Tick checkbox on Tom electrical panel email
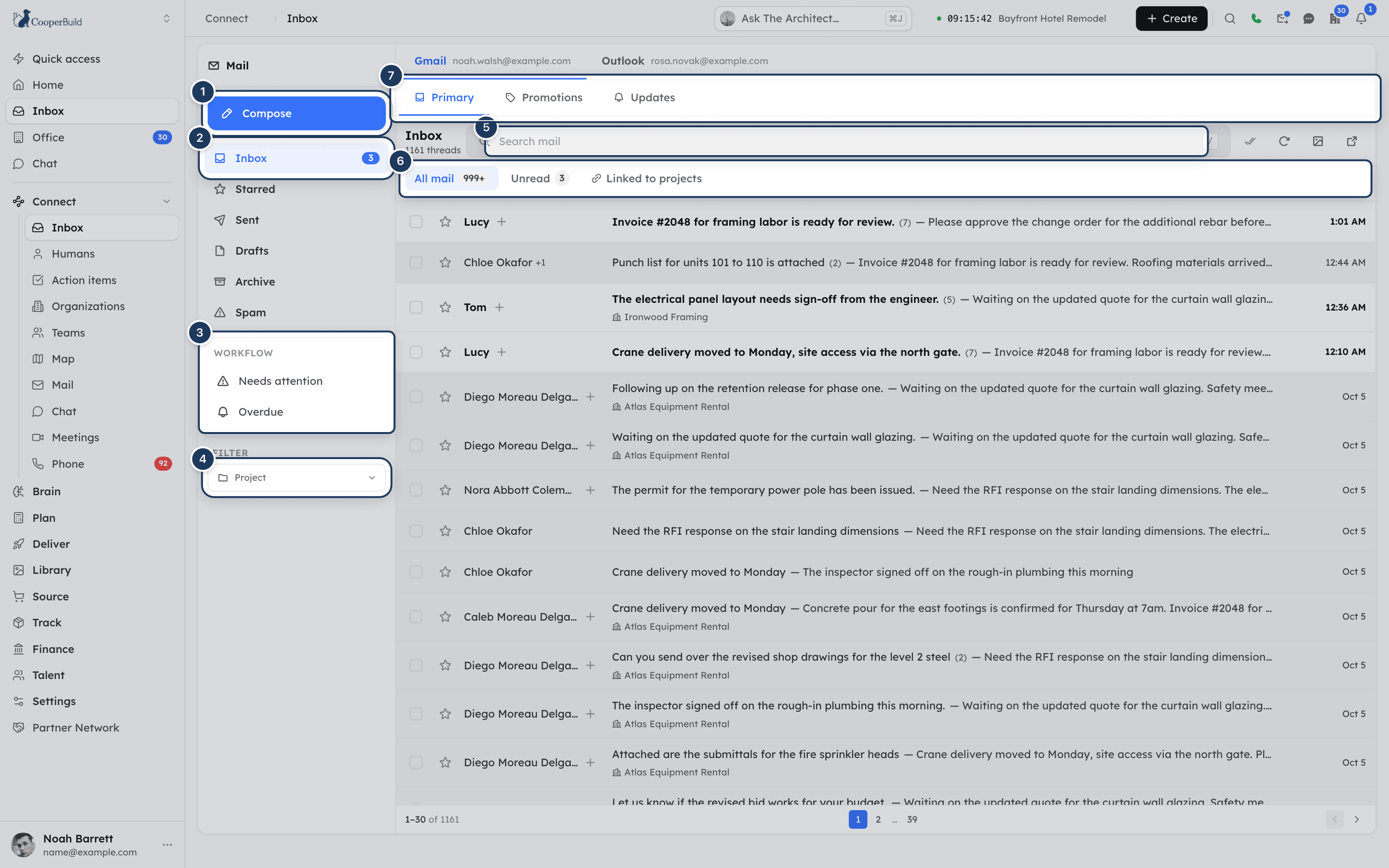1389x868 pixels. point(416,307)
